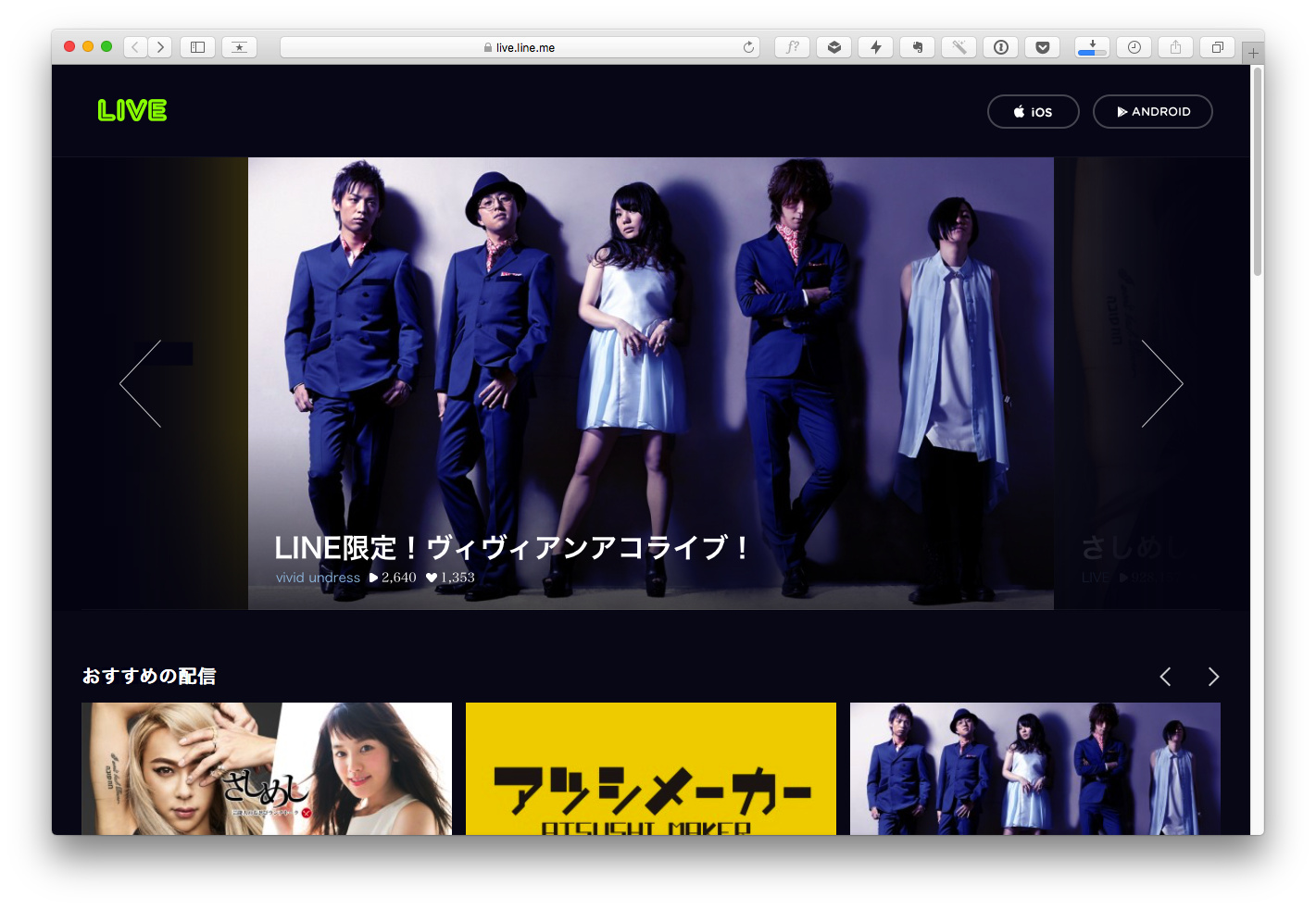Show the Safari sidebar
Screen dimensions: 1316x909
[x=197, y=47]
